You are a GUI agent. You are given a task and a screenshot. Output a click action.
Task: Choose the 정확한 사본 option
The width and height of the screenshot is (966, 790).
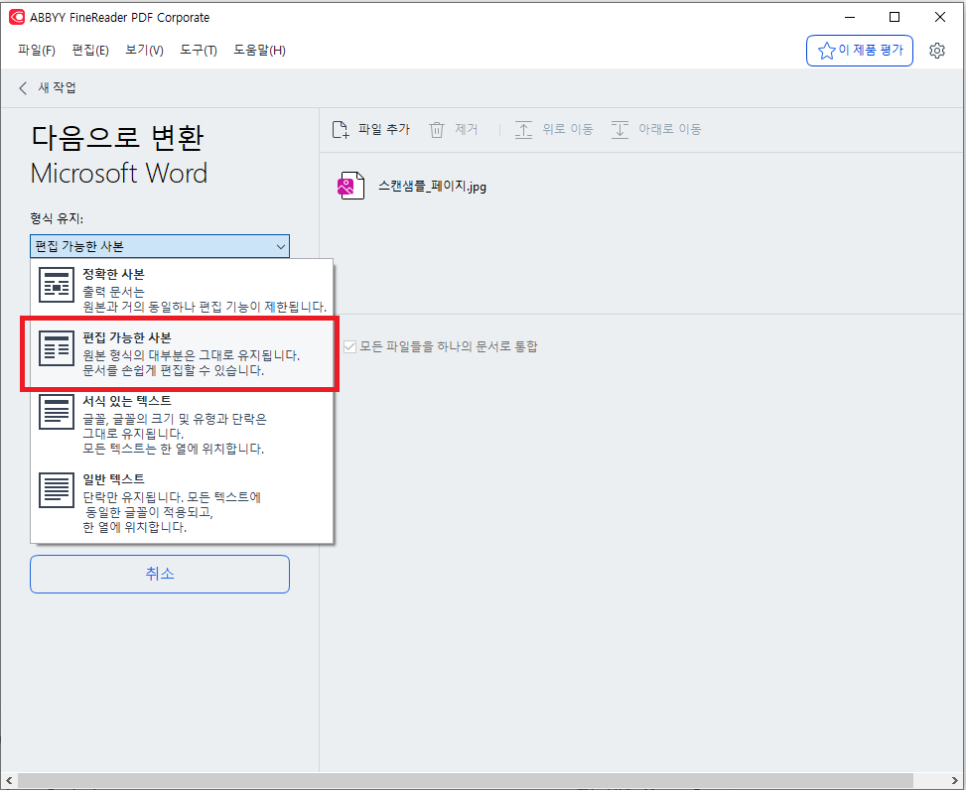(x=182, y=290)
